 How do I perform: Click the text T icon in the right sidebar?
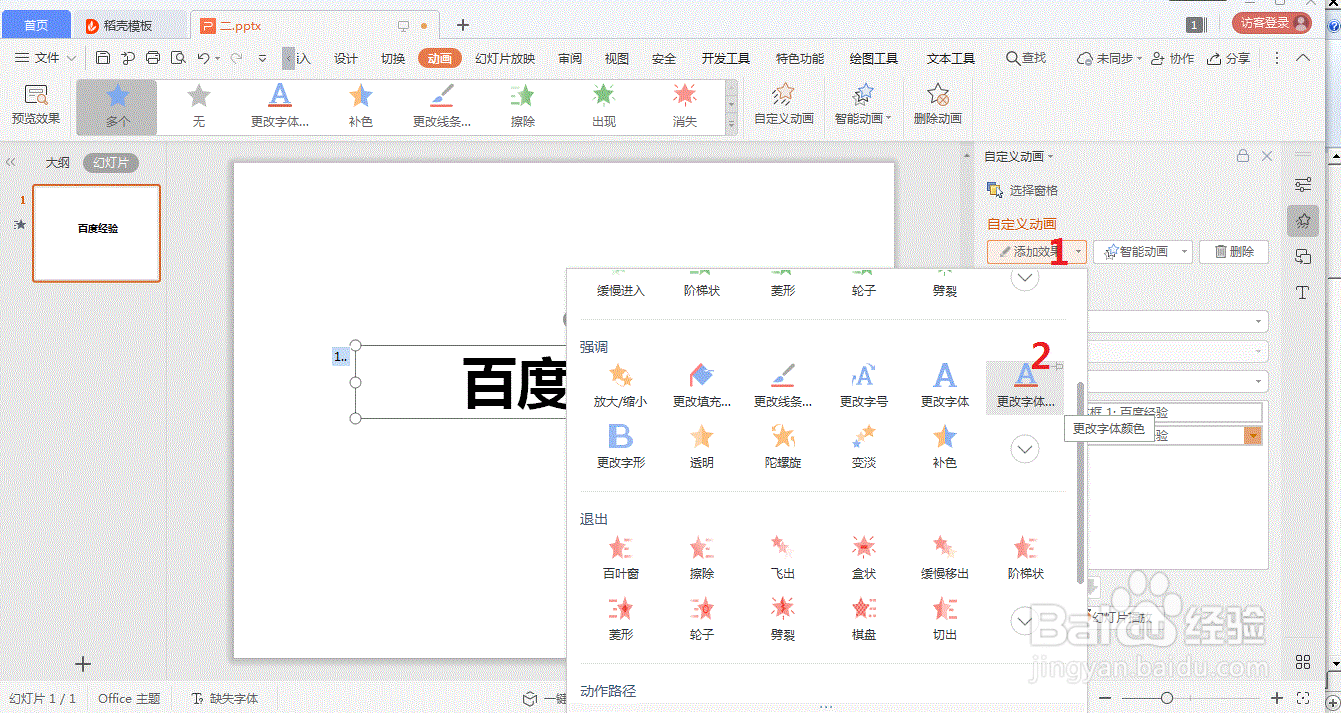1303,293
